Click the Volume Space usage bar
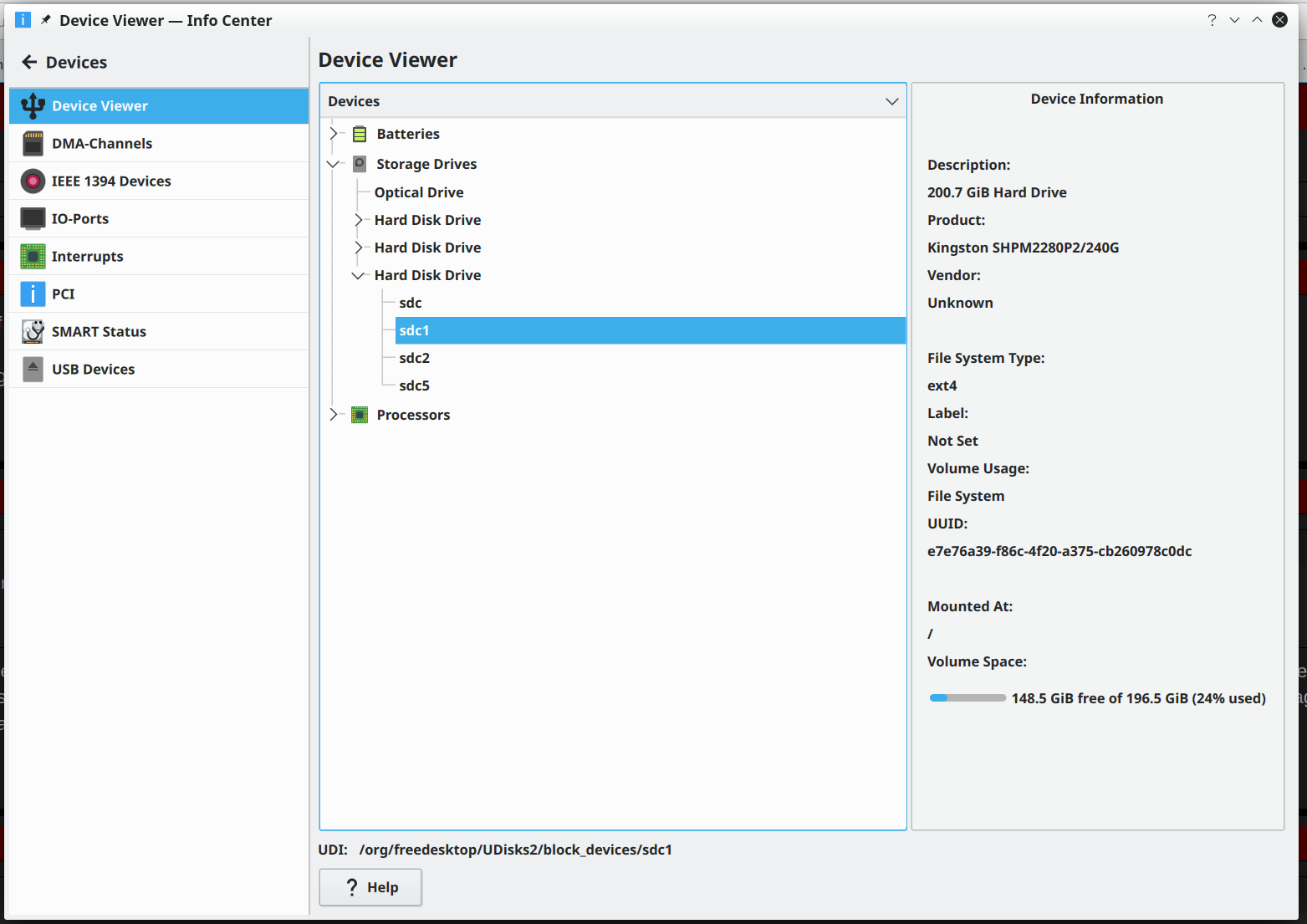The image size is (1307, 924). pos(967,698)
